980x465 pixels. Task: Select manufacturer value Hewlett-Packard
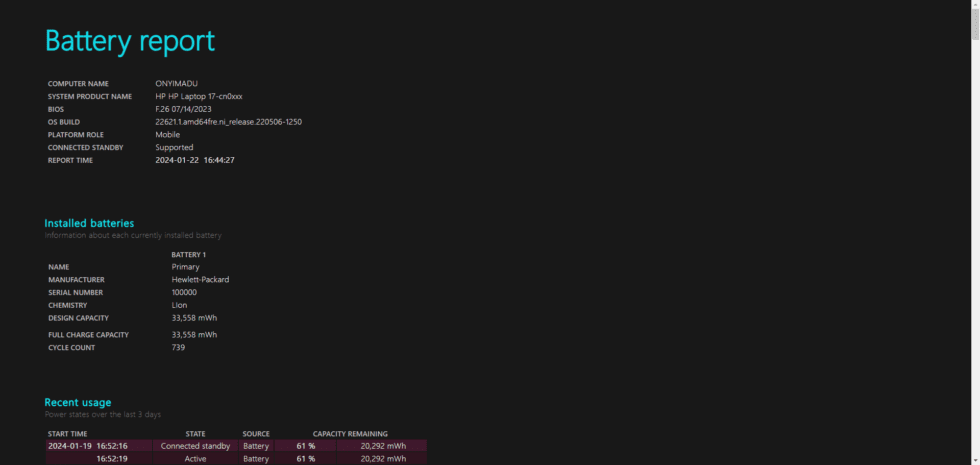coord(201,280)
